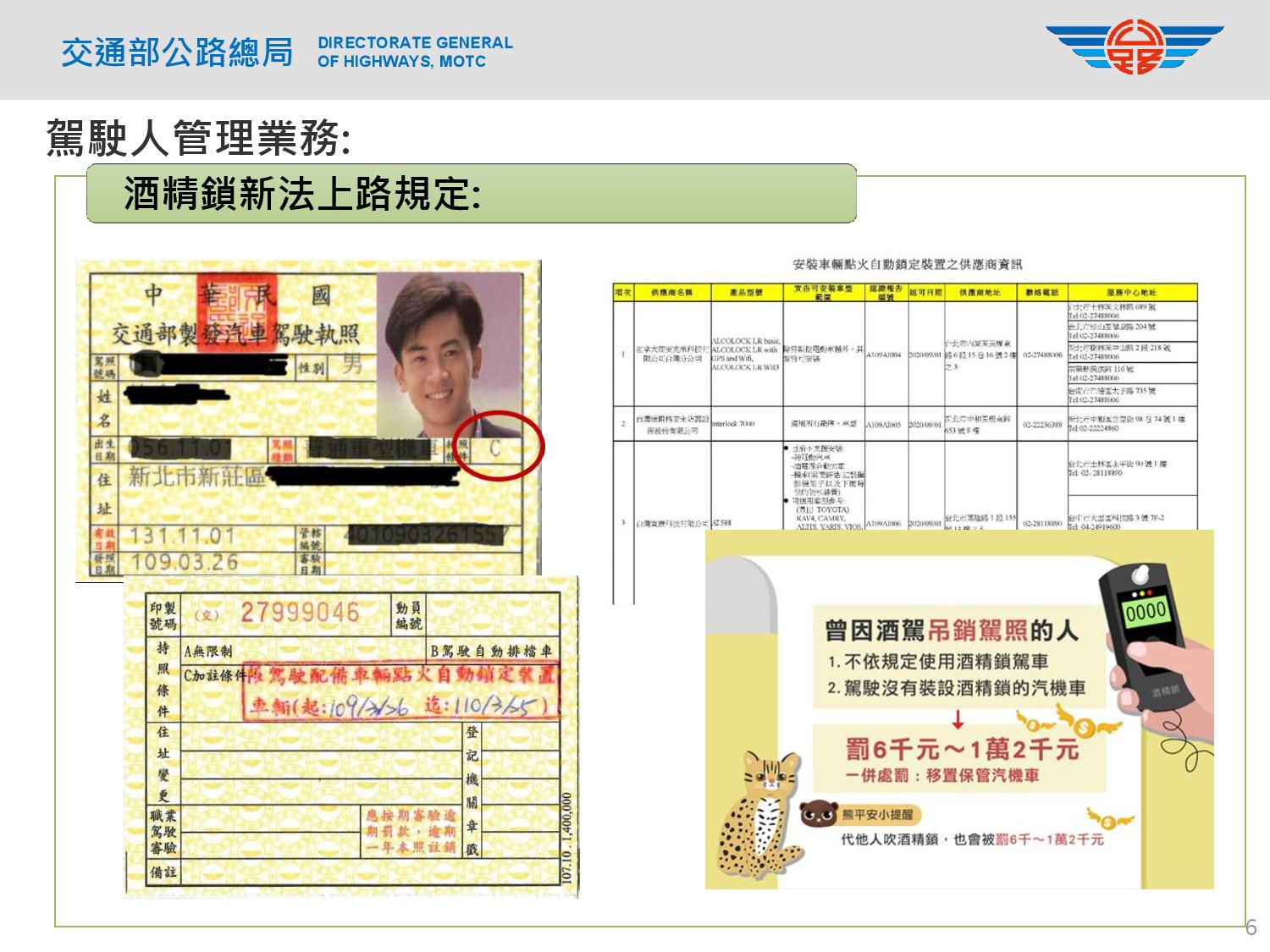Click the bear mascot icon beside 熊平安小提醒
Viewport: 1270px width, 952px height.
click(819, 814)
